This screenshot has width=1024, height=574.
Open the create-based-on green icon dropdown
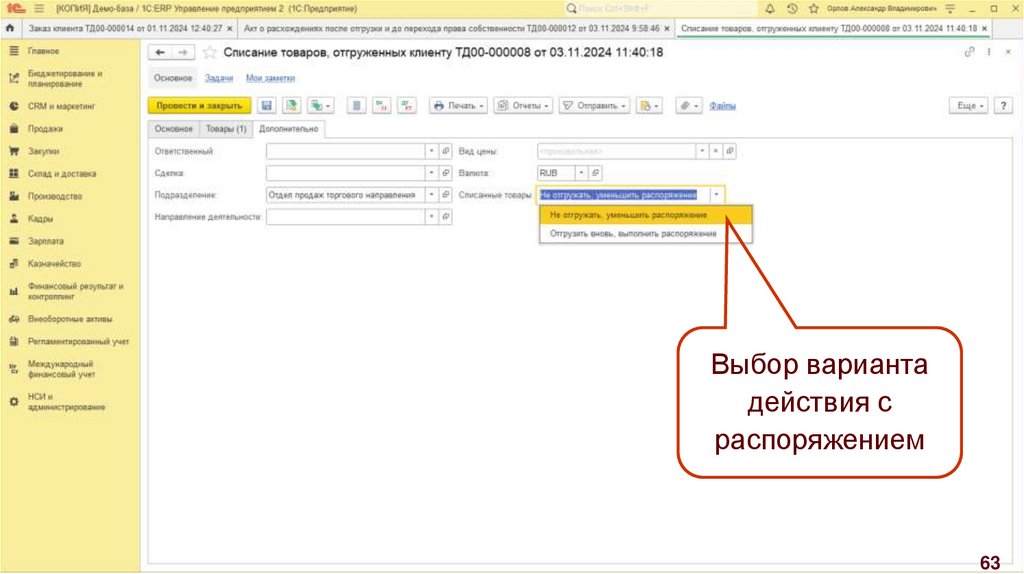click(x=321, y=106)
